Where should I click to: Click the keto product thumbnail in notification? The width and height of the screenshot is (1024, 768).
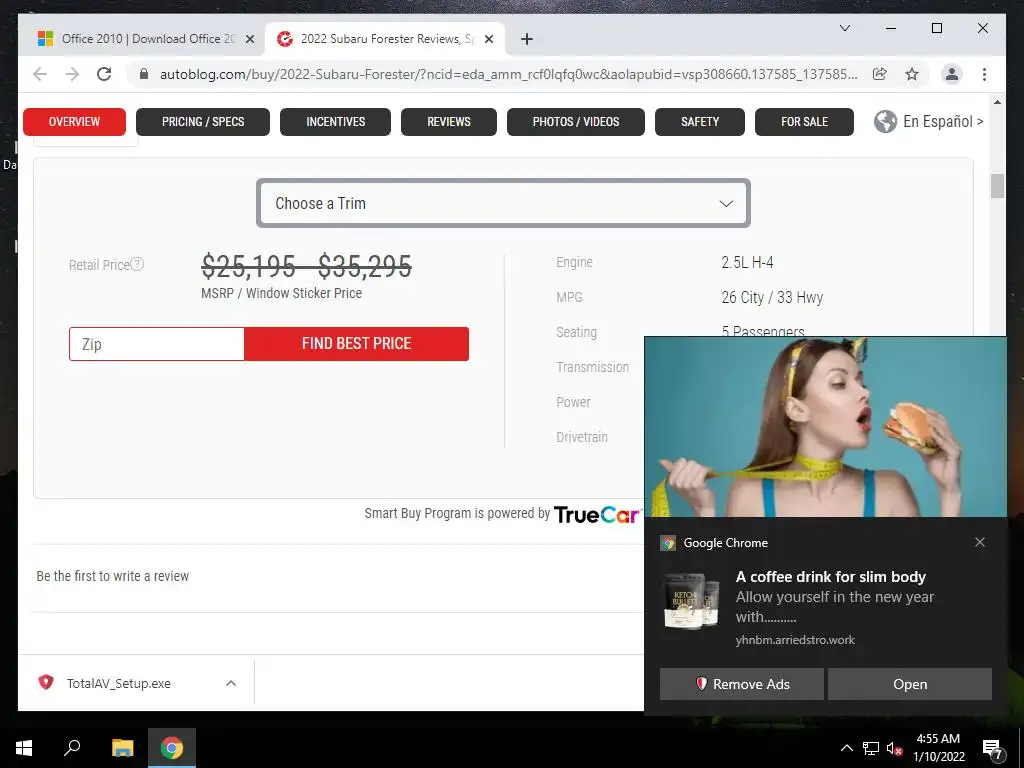click(691, 601)
